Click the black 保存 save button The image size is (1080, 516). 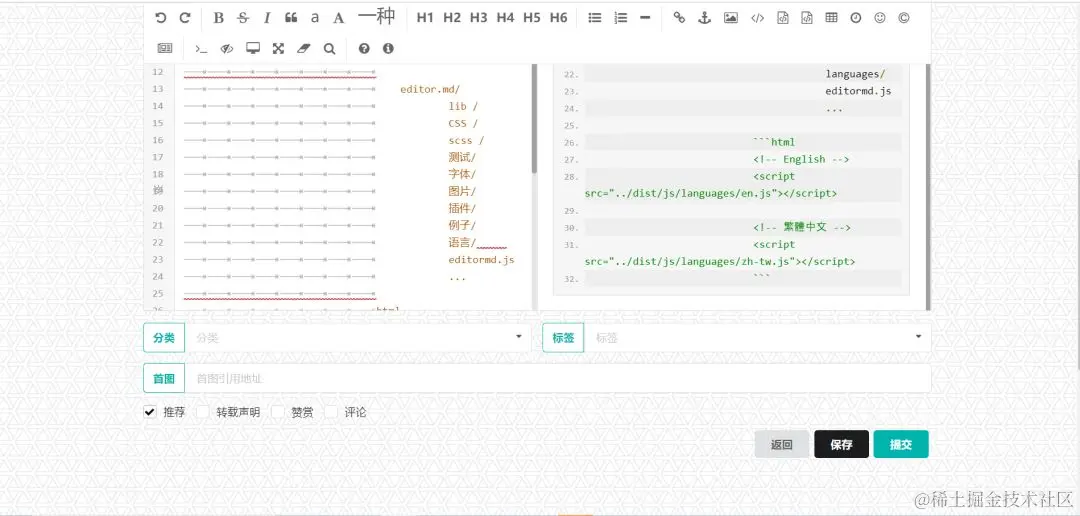point(841,444)
